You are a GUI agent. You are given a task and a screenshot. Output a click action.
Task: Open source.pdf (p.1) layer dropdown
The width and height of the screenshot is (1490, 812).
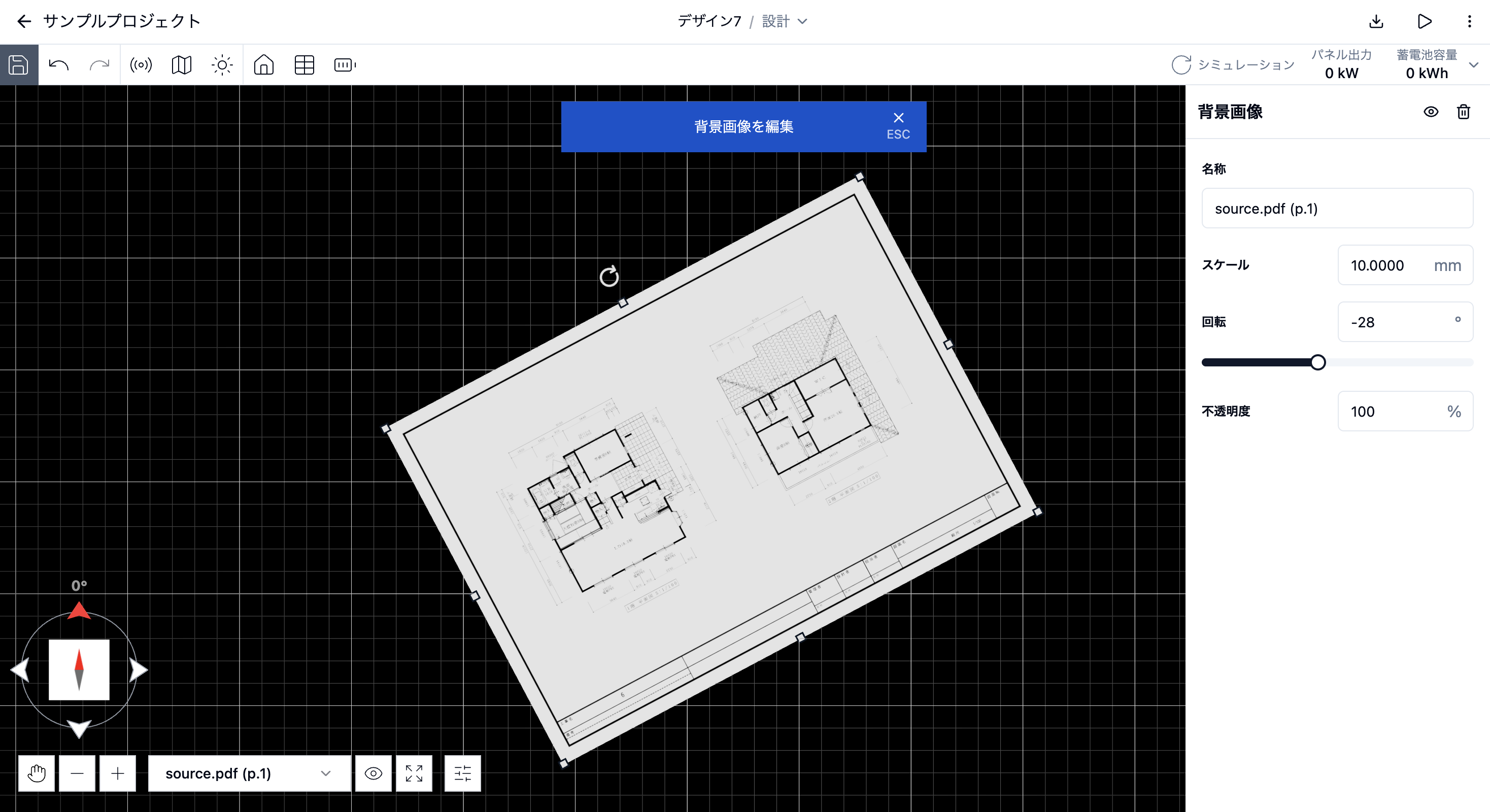pyautogui.click(x=249, y=773)
